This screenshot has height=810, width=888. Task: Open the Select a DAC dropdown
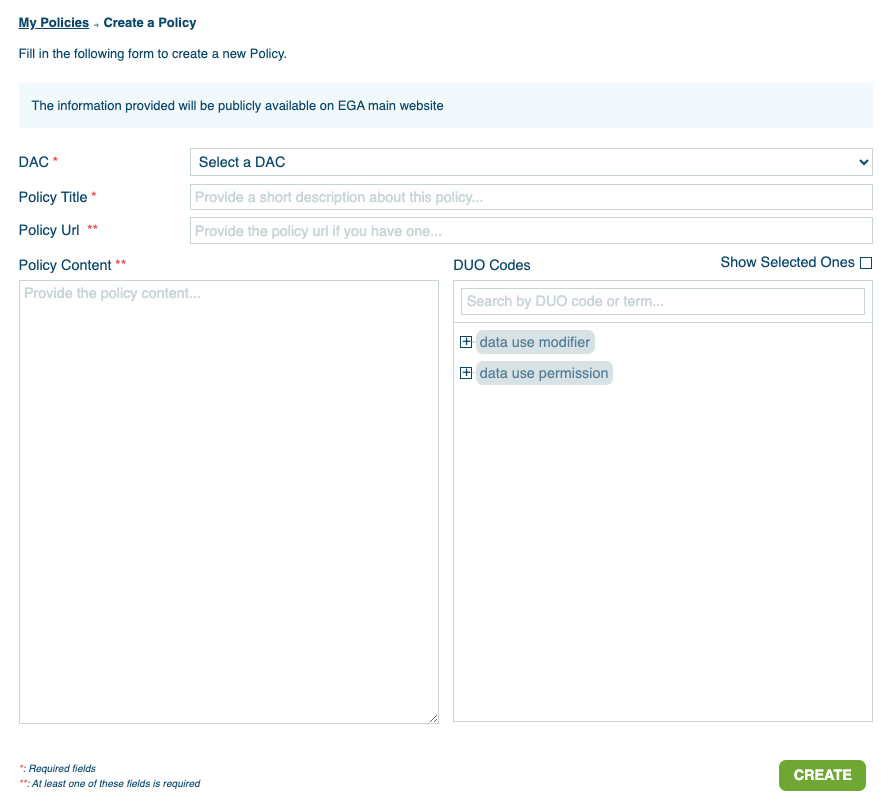coord(530,162)
